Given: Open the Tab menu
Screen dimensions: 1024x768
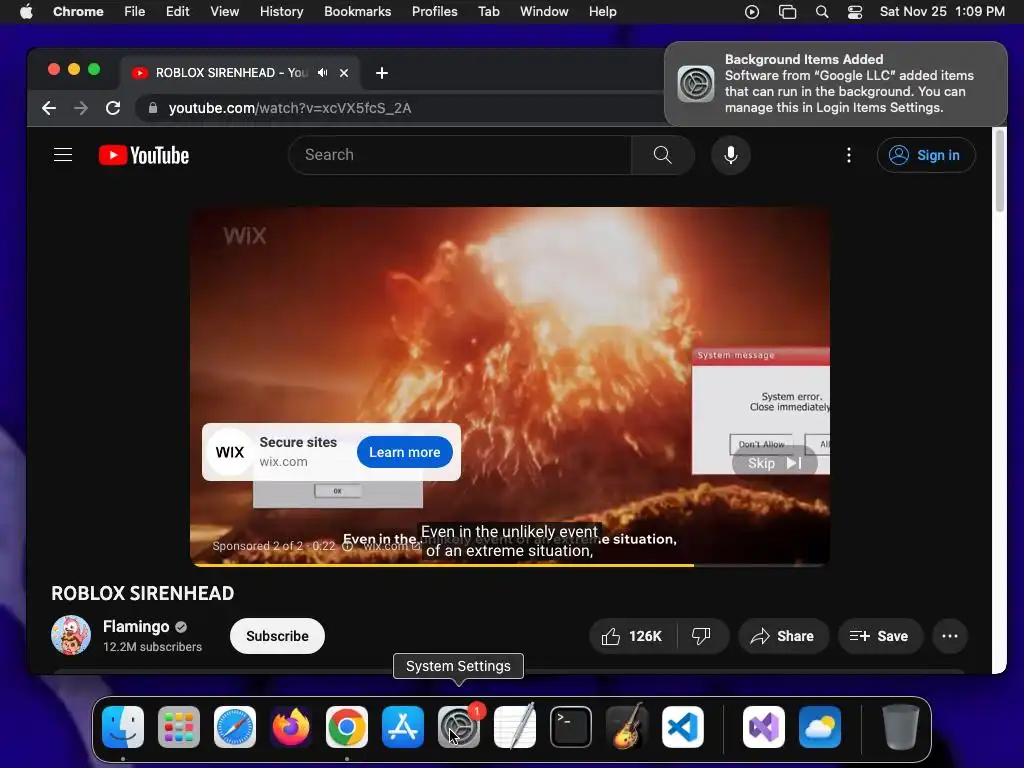Looking at the screenshot, I should click(x=488, y=12).
